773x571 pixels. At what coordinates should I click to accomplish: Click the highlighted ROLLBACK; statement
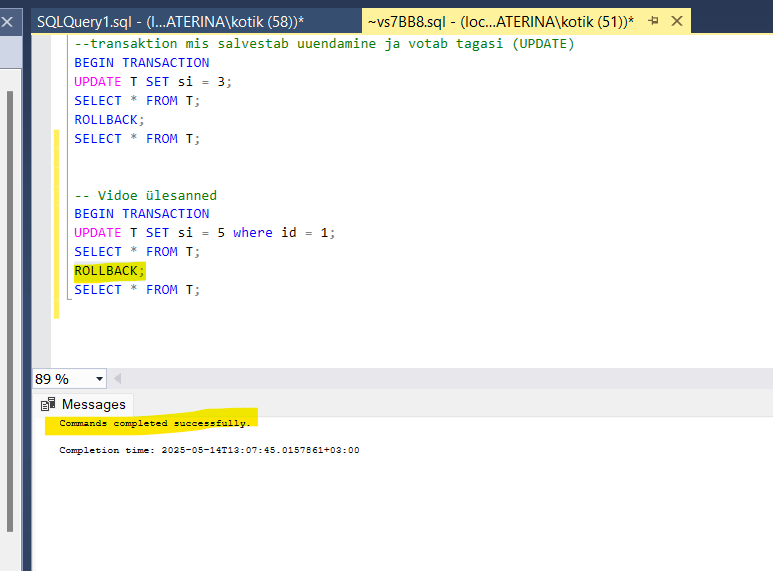pos(109,271)
